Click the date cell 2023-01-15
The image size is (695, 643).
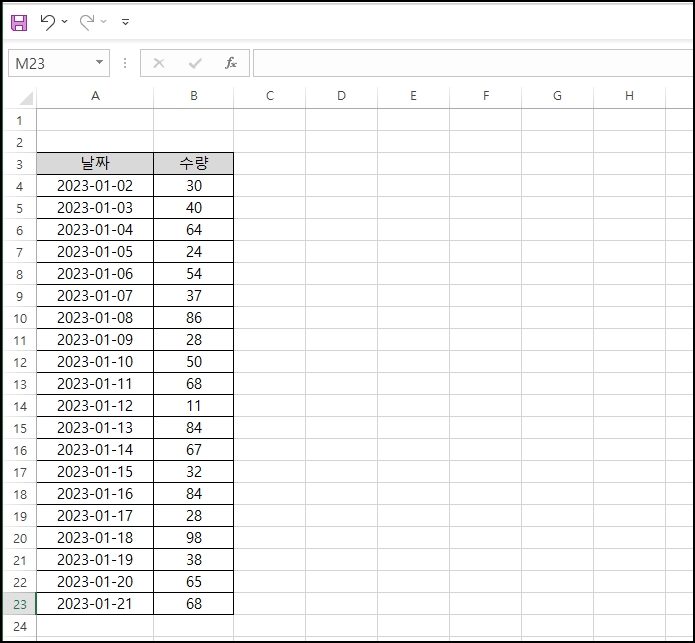click(95, 472)
